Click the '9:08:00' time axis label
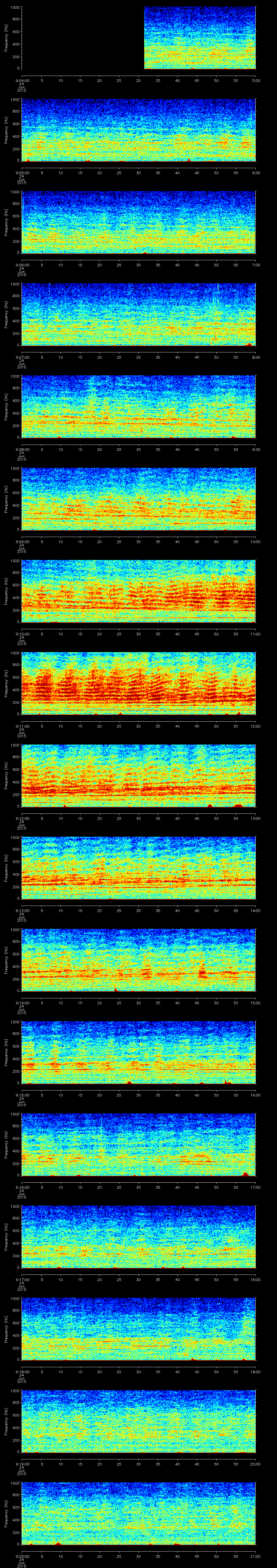 [22, 449]
